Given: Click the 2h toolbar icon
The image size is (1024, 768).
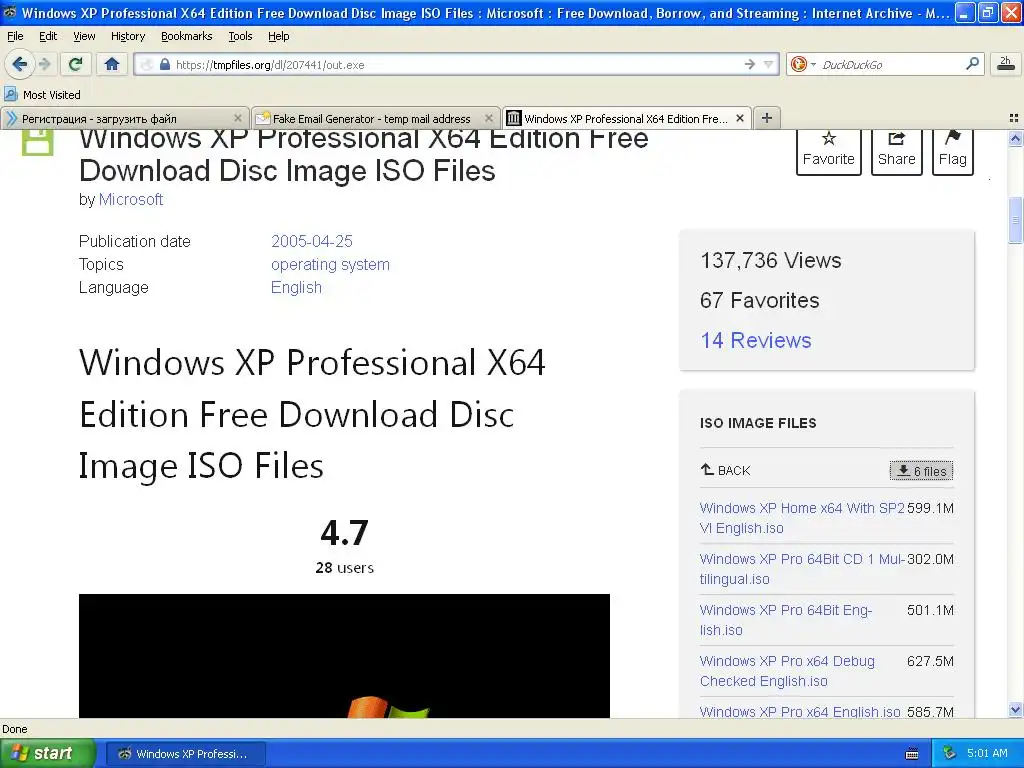Looking at the screenshot, I should click(x=1005, y=64).
